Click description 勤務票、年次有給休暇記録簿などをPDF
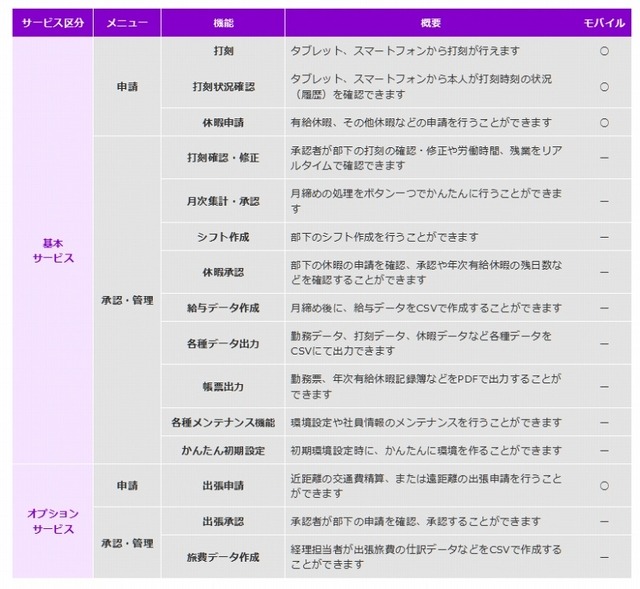The width and height of the screenshot is (640, 589). 426,387
